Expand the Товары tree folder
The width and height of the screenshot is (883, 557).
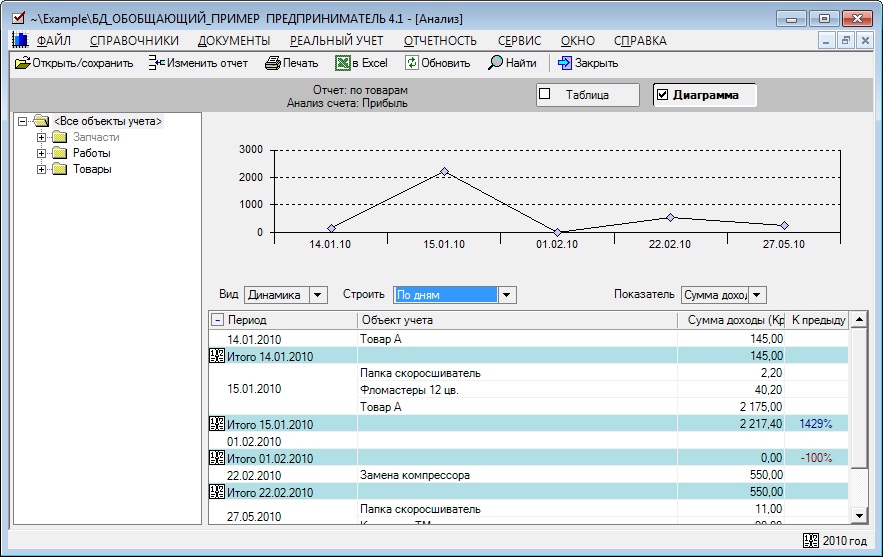pos(42,169)
